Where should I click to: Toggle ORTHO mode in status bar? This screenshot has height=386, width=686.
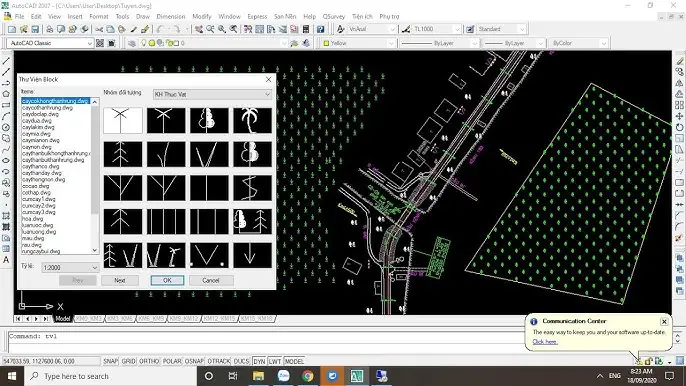[149, 361]
